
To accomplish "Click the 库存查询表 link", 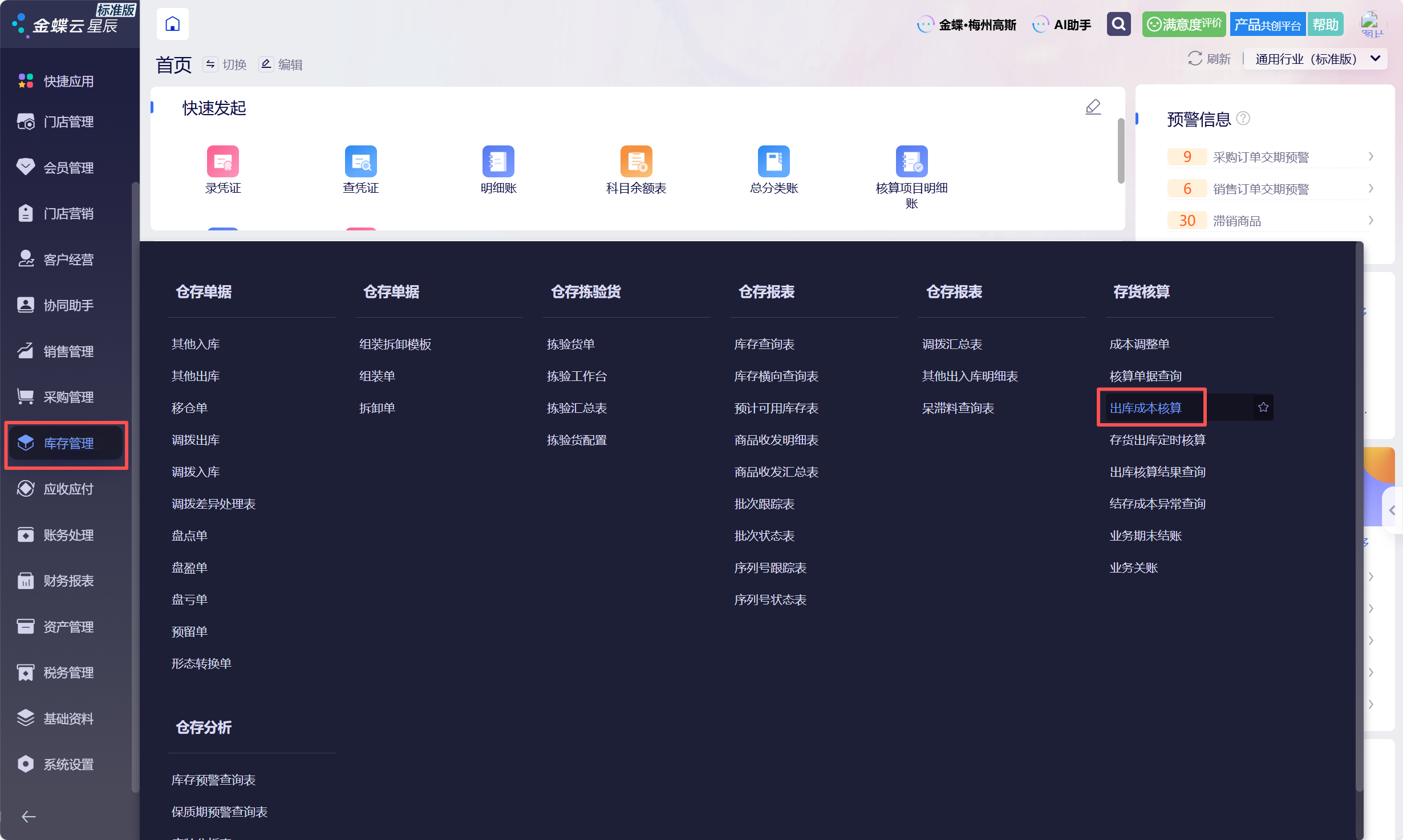I will coord(764,344).
